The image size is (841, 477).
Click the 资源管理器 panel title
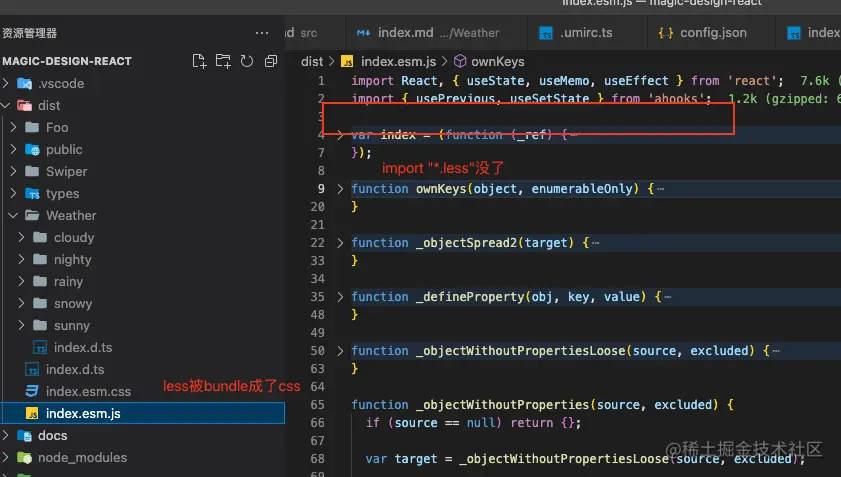pyautogui.click(x=29, y=33)
